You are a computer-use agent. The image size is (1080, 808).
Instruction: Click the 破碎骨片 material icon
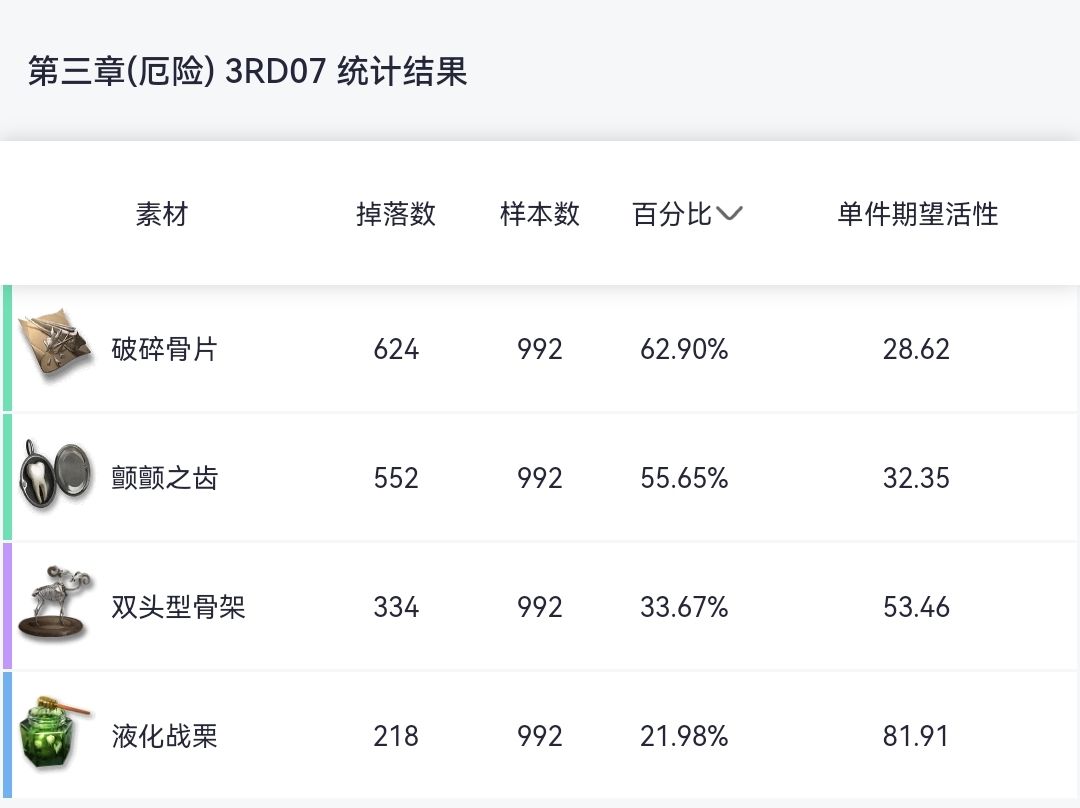pos(56,346)
